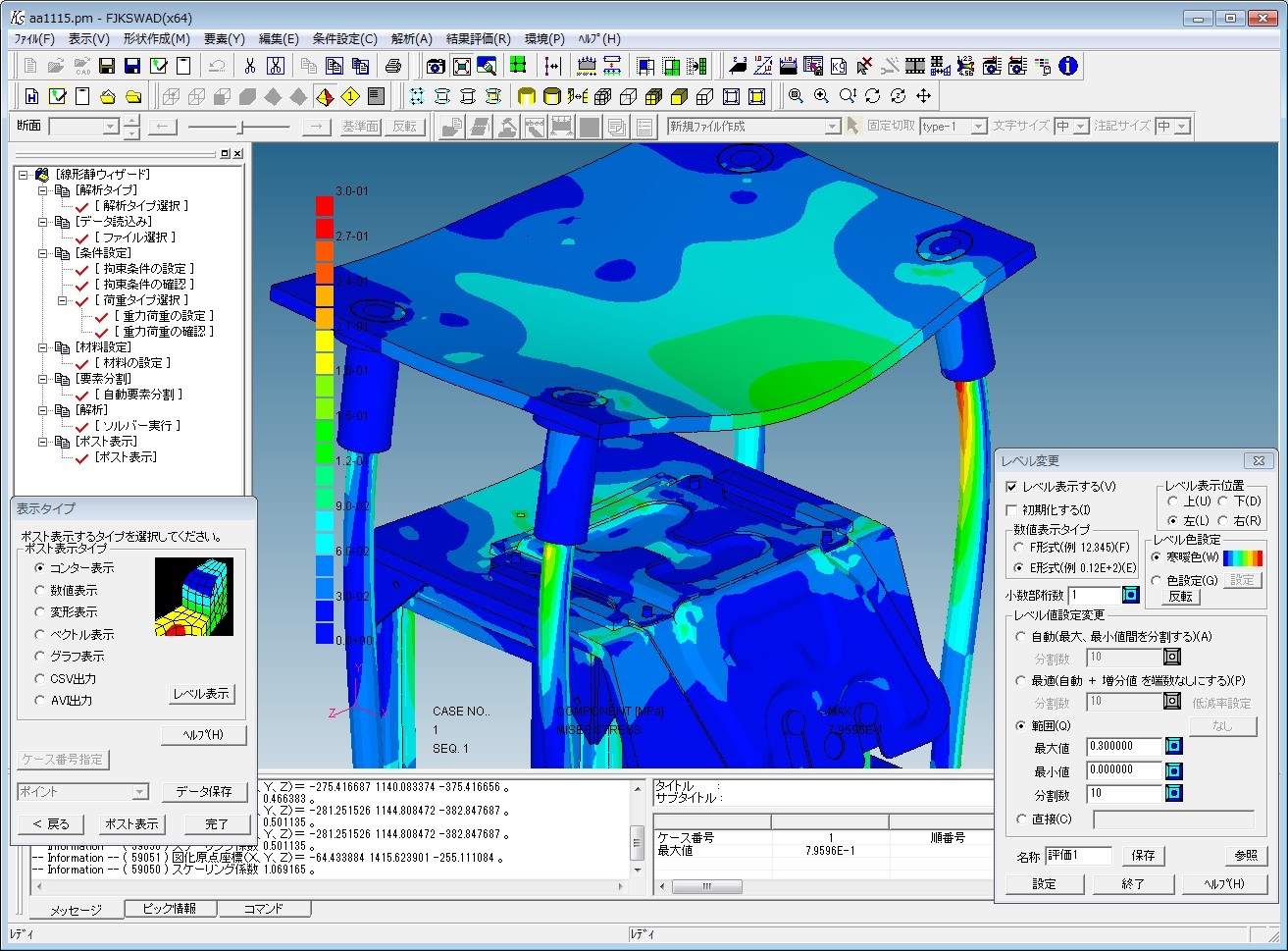Click the film strip animation icon
Screen dimensions: 1288x951
click(x=914, y=66)
